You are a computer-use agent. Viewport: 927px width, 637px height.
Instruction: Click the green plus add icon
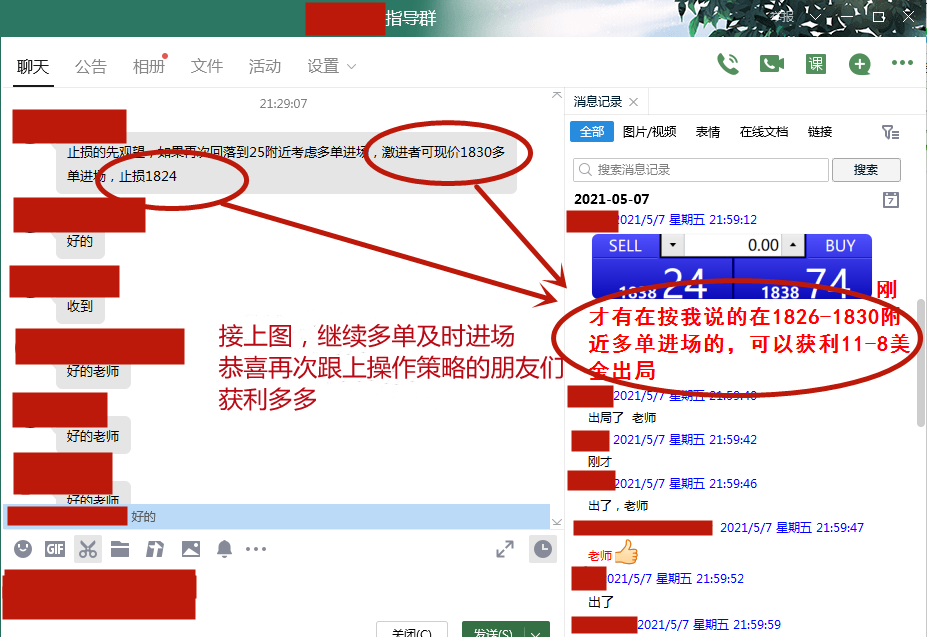tap(859, 63)
